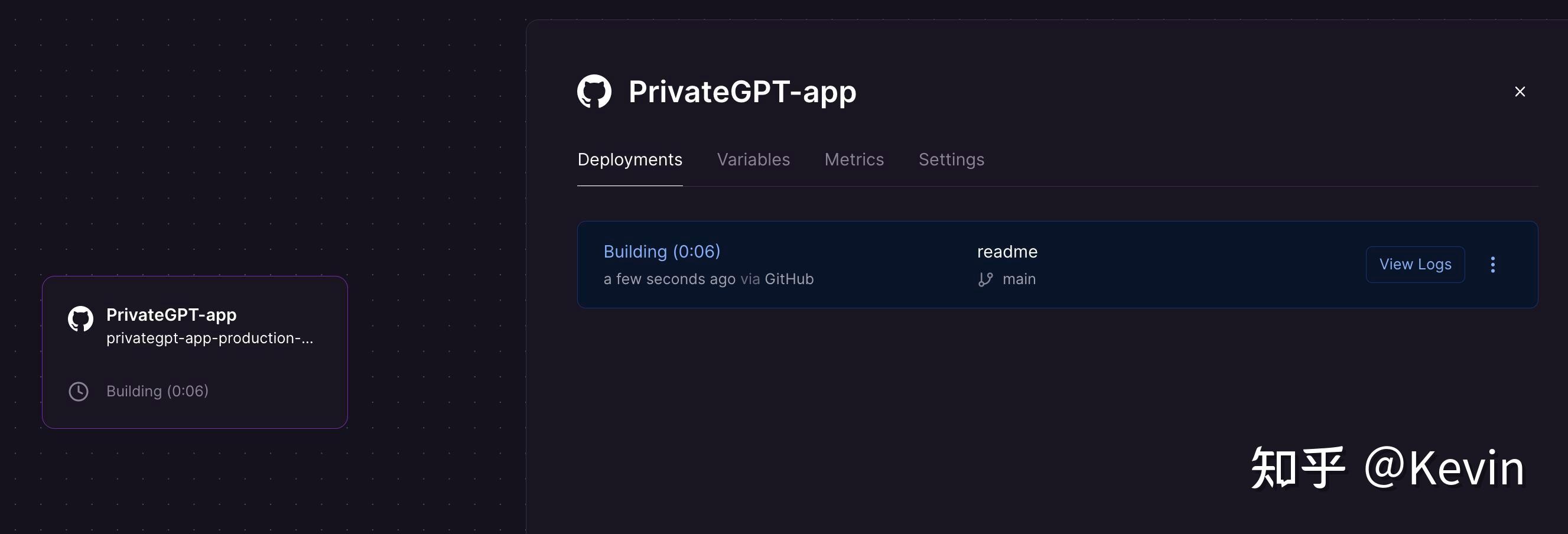The image size is (1568, 534).
Task: Close the PrivateGPT-app panel with the X icon
Action: pyautogui.click(x=1520, y=92)
